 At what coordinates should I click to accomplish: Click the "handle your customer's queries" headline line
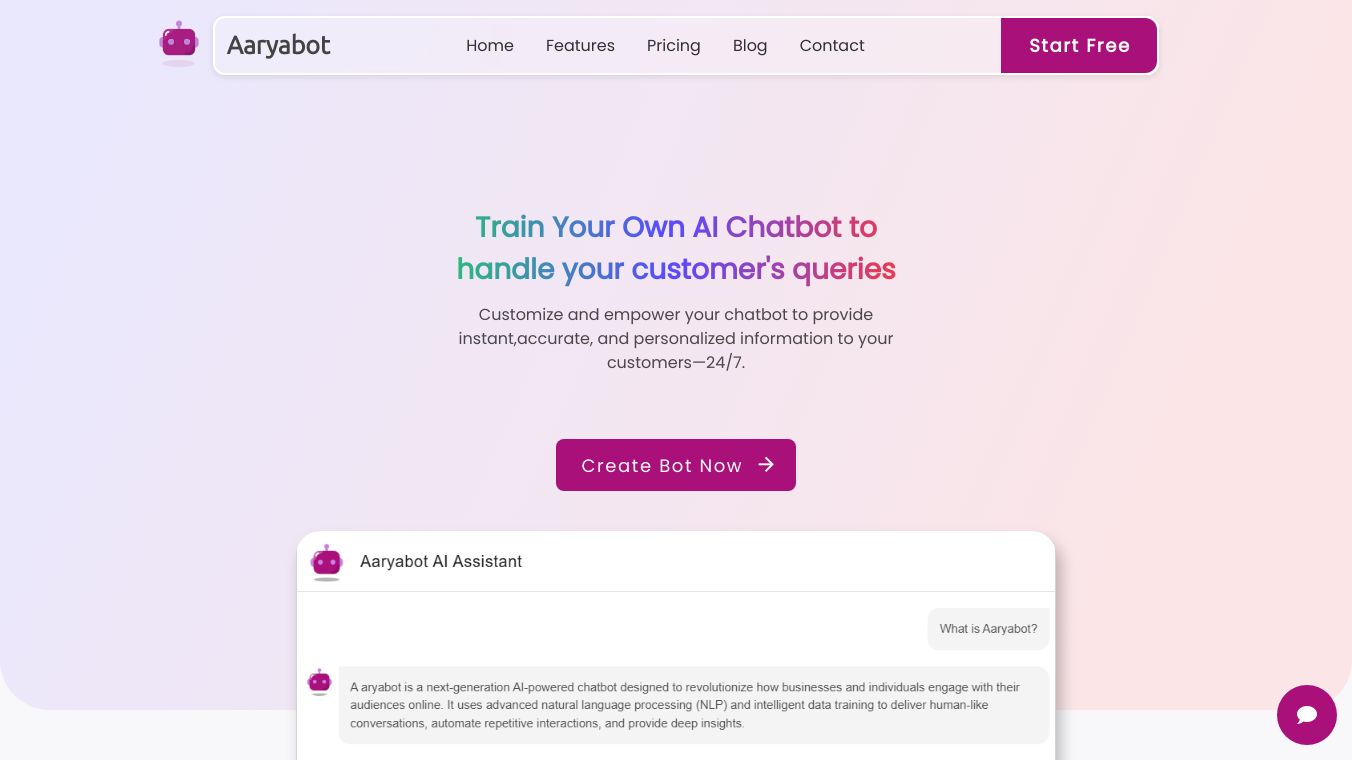coord(676,269)
